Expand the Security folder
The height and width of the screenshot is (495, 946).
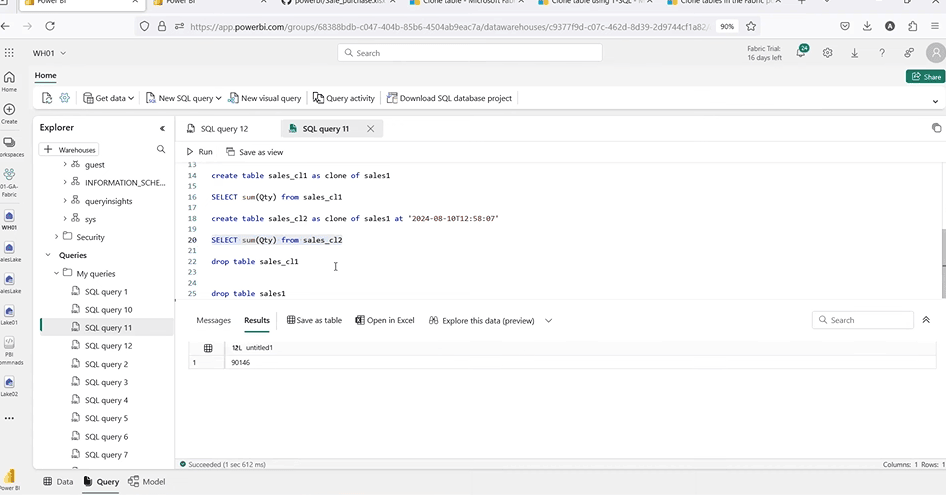point(56,237)
